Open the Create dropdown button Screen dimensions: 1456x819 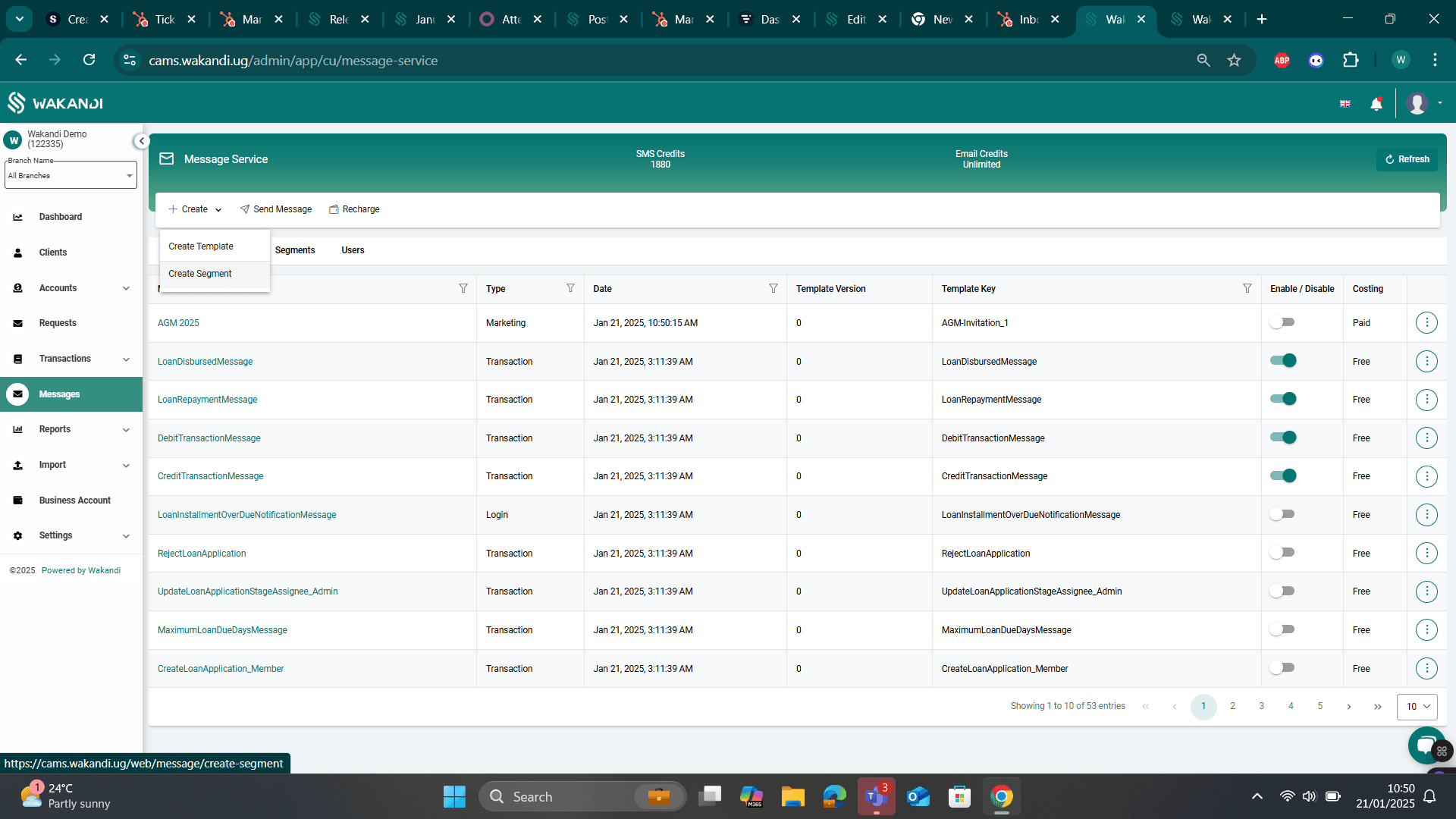pyautogui.click(x=195, y=209)
